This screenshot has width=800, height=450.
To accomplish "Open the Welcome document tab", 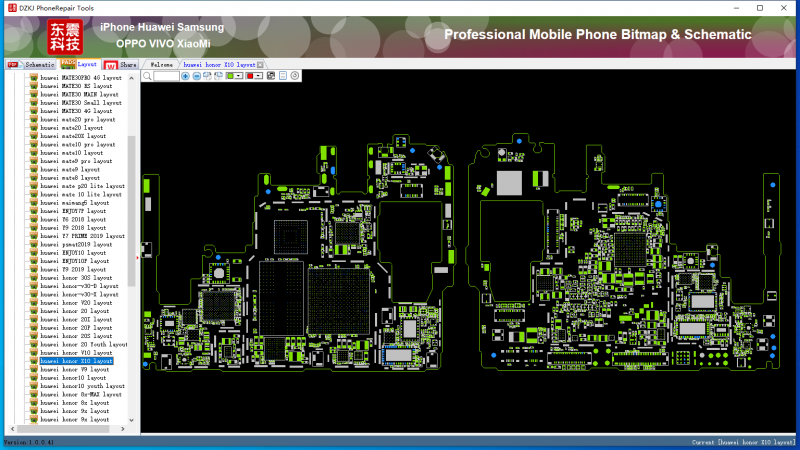I will click(x=161, y=65).
